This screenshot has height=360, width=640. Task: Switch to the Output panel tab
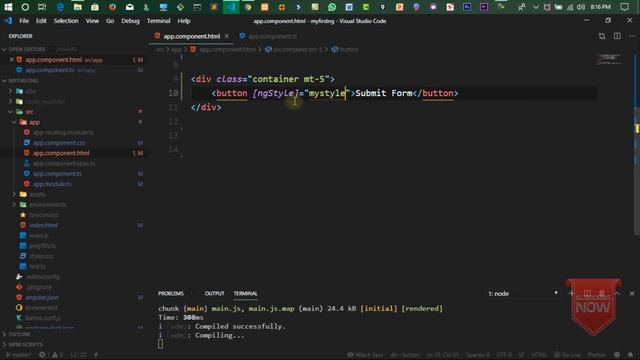[214, 293]
